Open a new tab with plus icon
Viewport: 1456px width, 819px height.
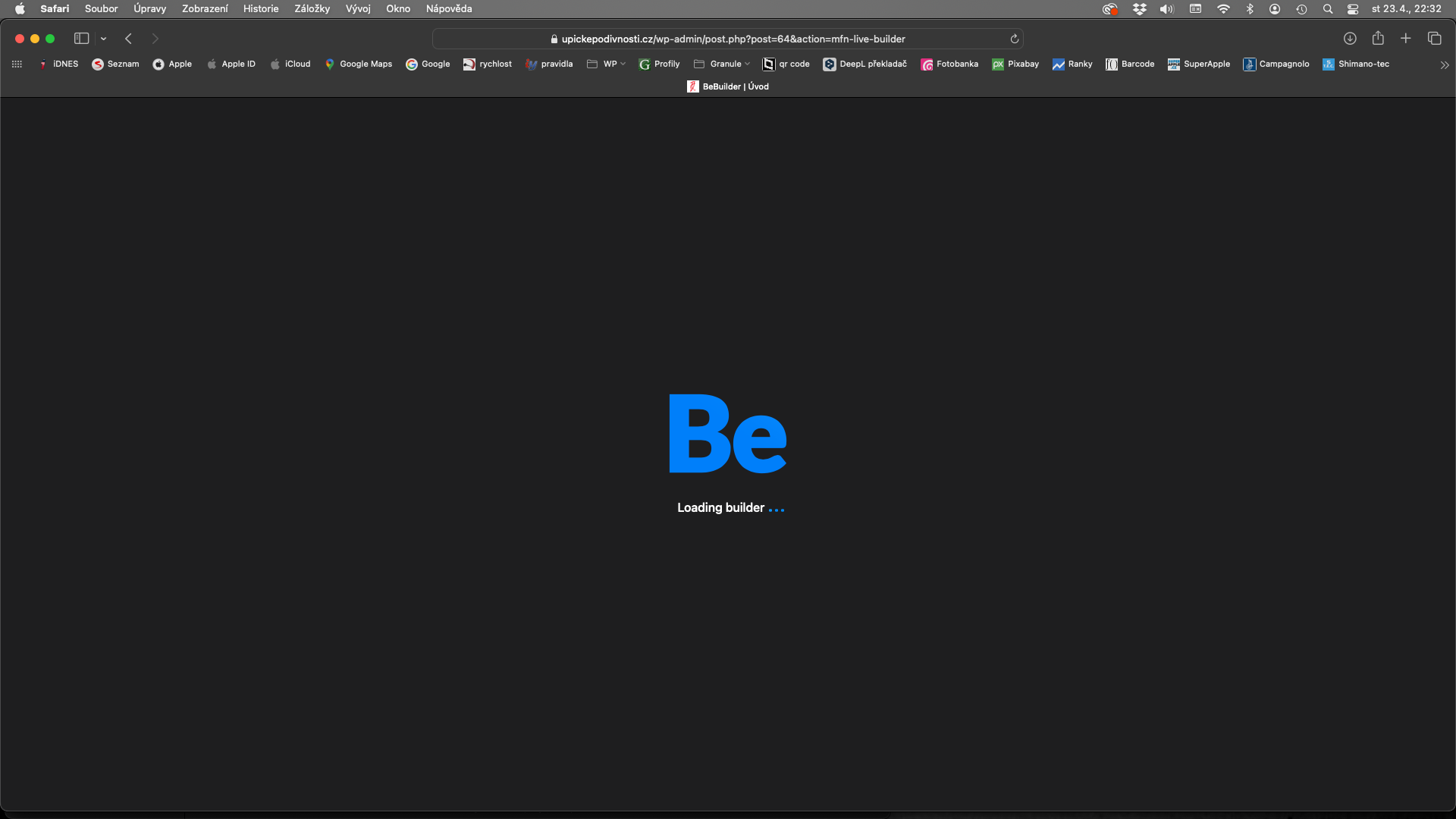[1405, 39]
